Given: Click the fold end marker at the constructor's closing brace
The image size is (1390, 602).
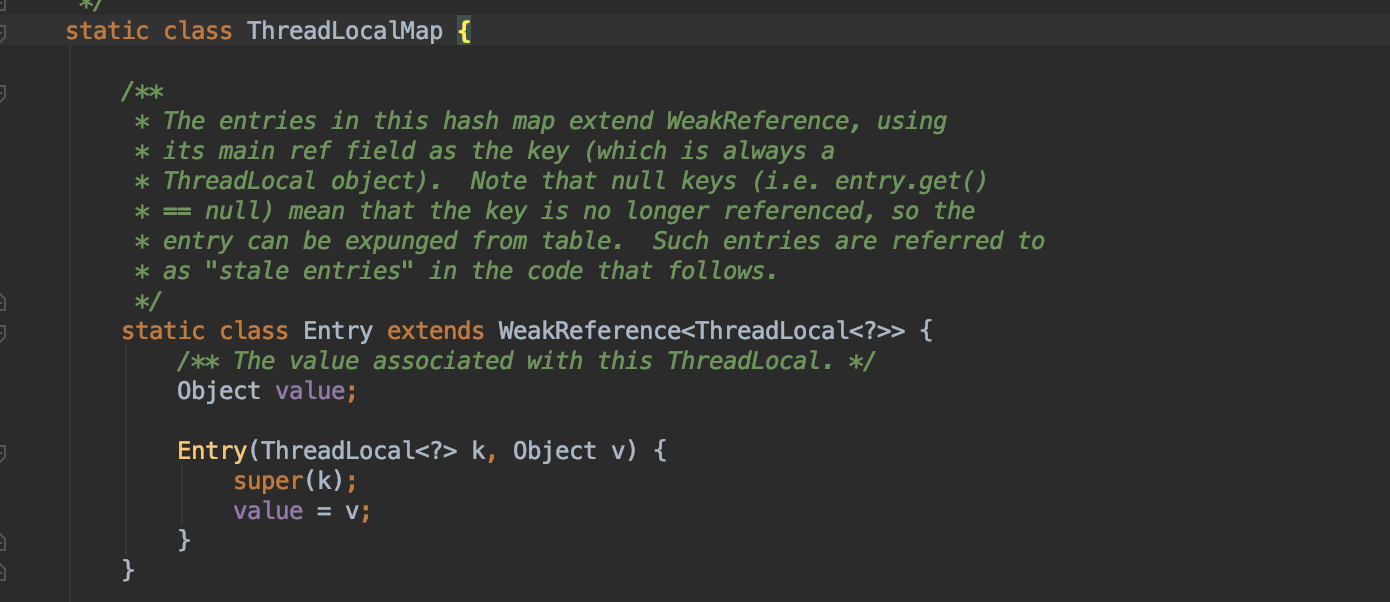Looking at the screenshot, I should click(3, 541).
